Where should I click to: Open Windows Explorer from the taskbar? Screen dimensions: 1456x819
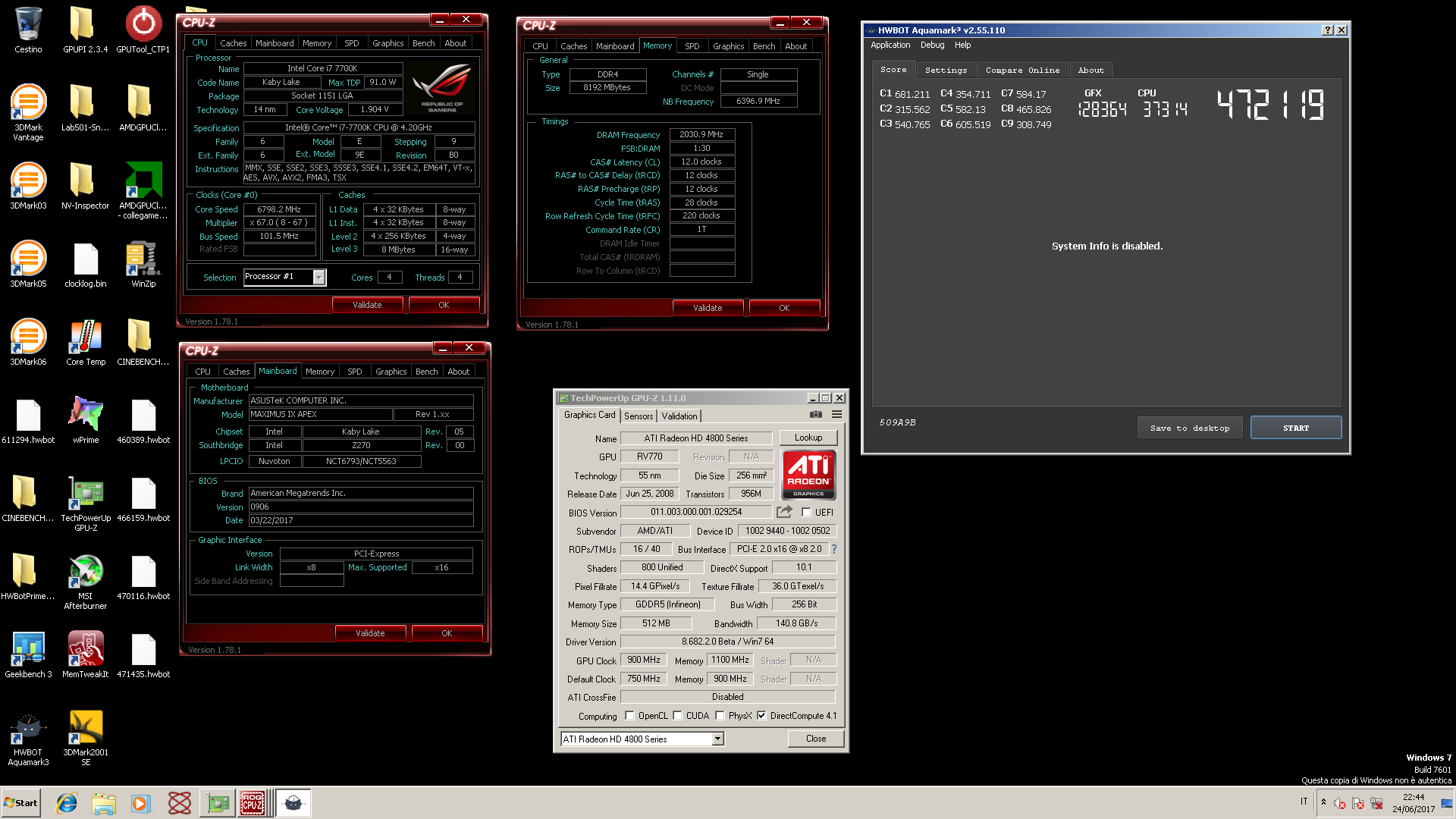(104, 803)
